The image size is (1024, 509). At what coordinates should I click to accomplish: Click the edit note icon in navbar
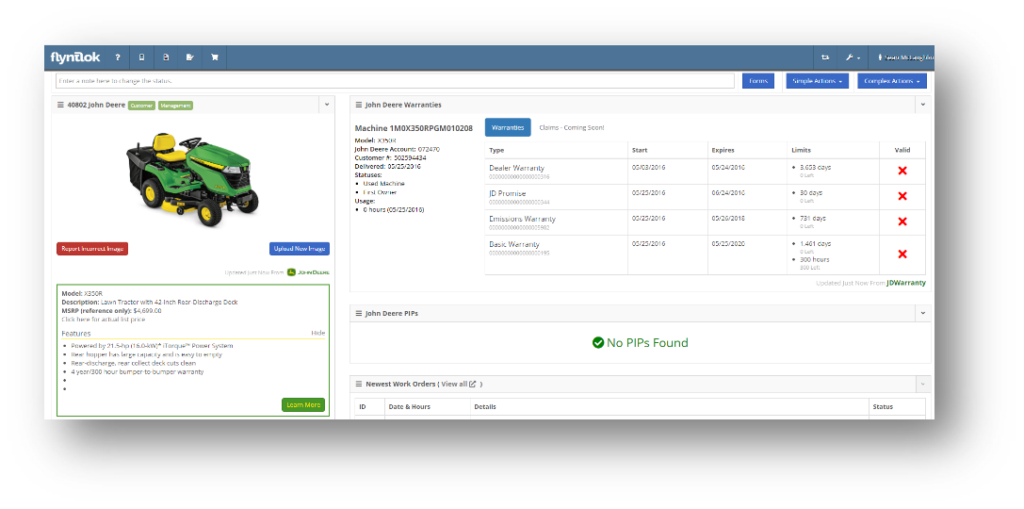190,57
